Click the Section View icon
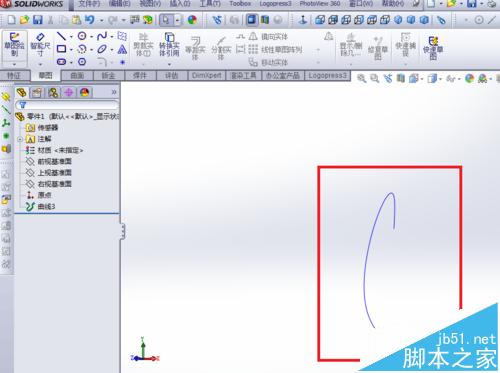The image size is (500, 373). [x=401, y=79]
